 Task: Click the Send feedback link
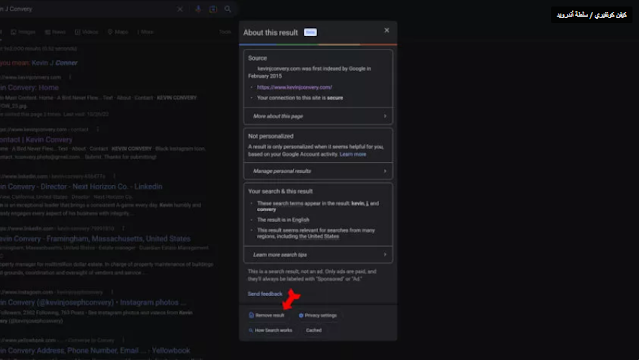265,294
